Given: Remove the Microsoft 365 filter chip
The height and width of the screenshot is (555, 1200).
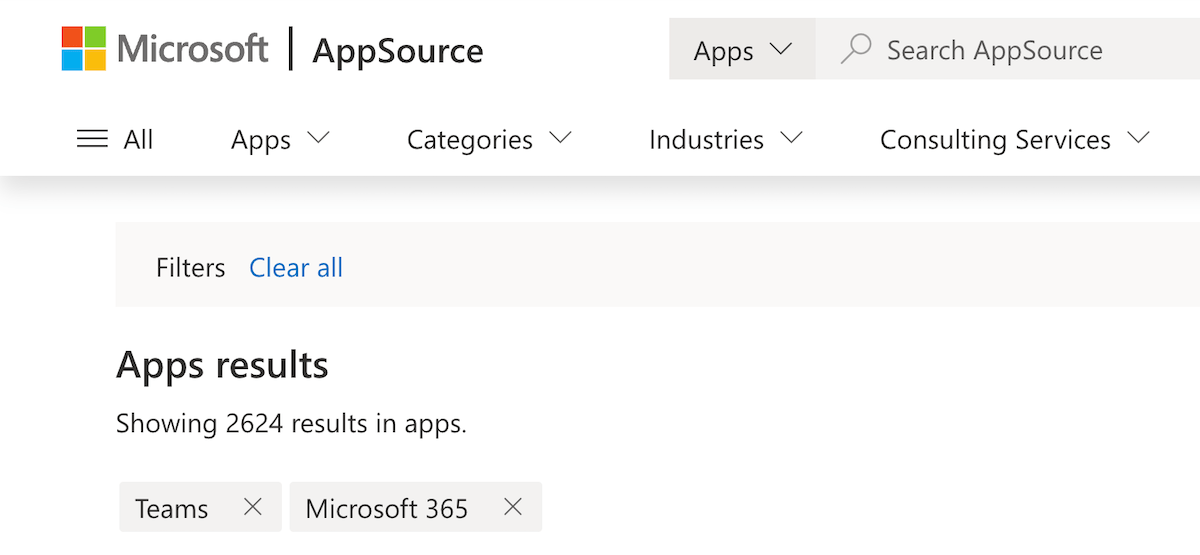Looking at the screenshot, I should click(x=513, y=507).
